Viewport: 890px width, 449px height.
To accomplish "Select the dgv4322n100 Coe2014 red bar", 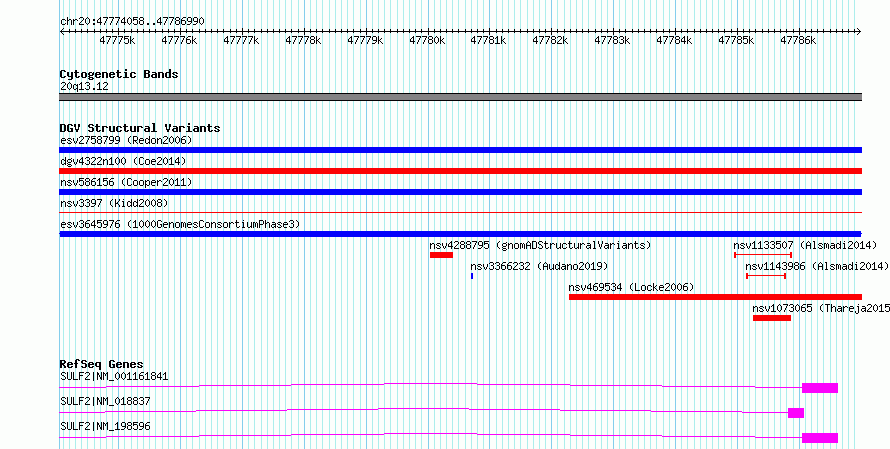I will (x=460, y=171).
